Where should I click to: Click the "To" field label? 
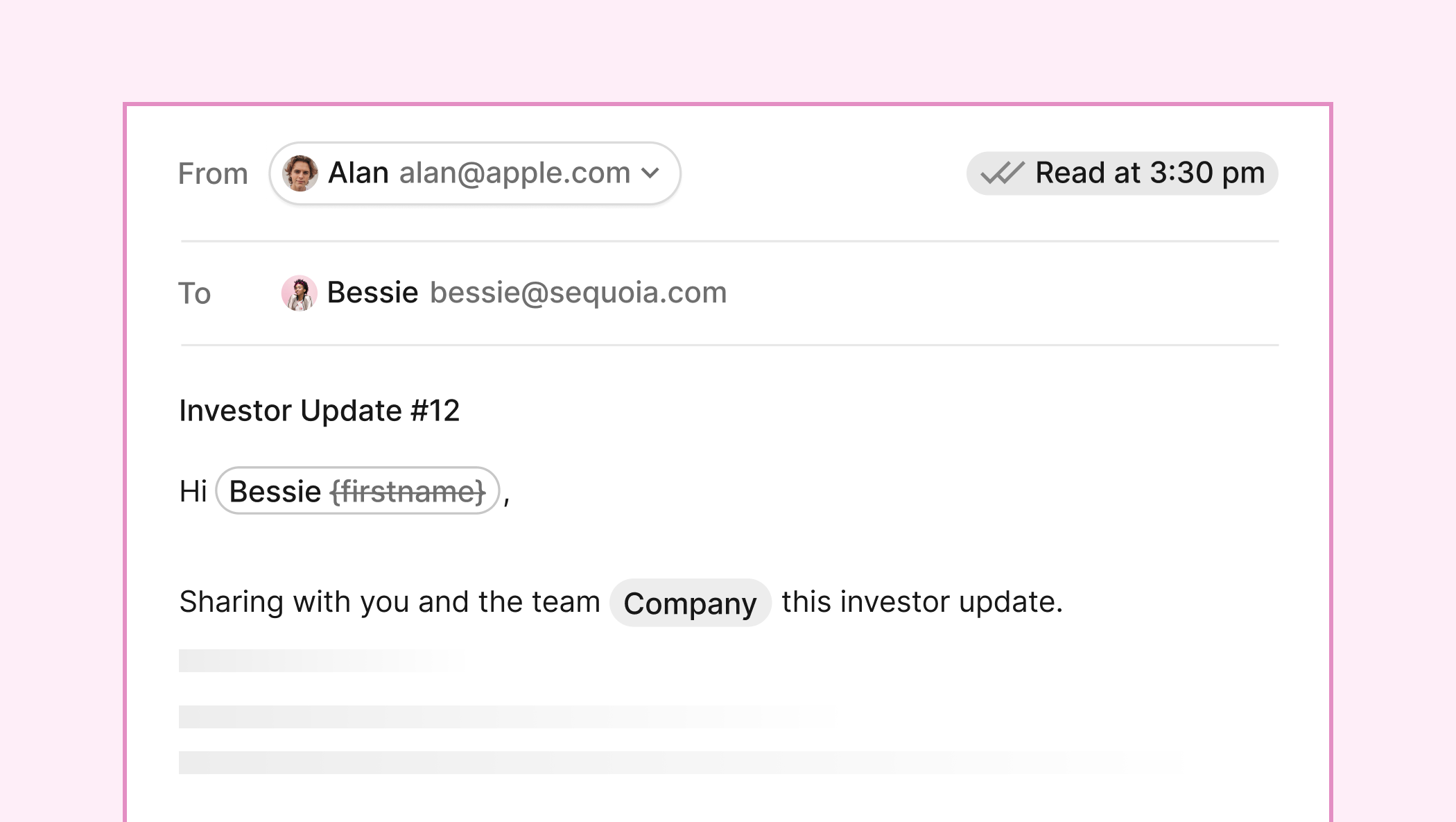click(194, 293)
